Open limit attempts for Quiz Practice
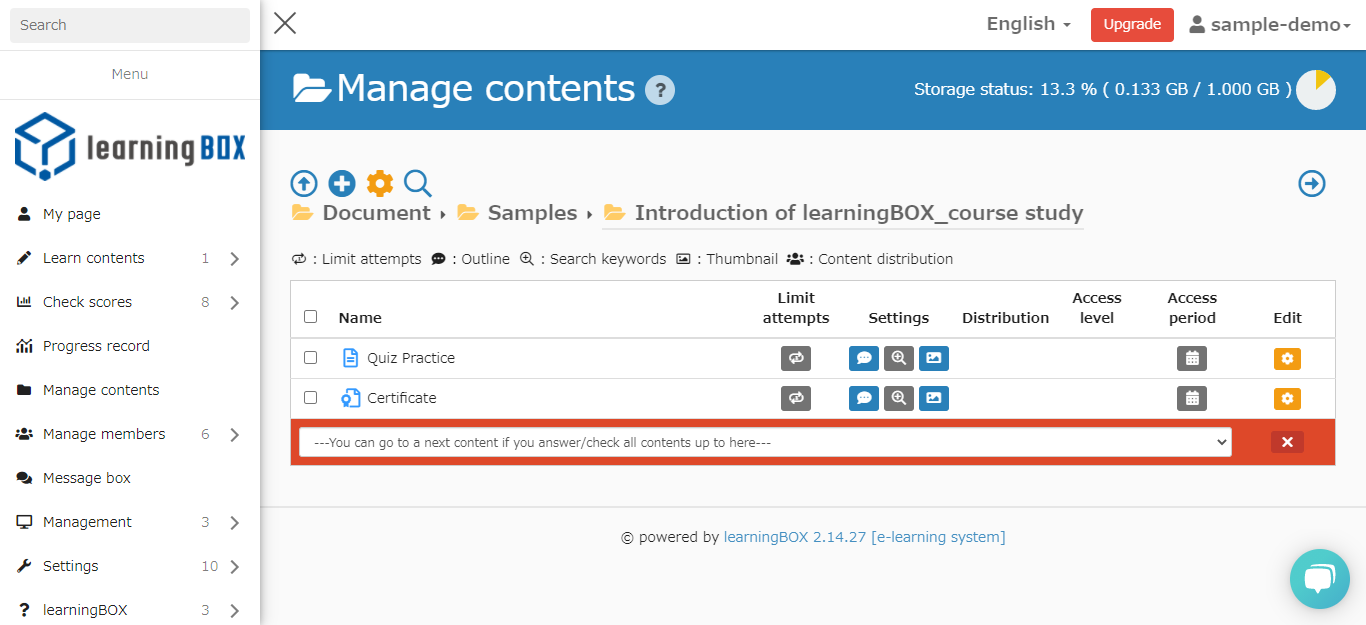Viewport: 1366px width, 625px height. point(795,358)
